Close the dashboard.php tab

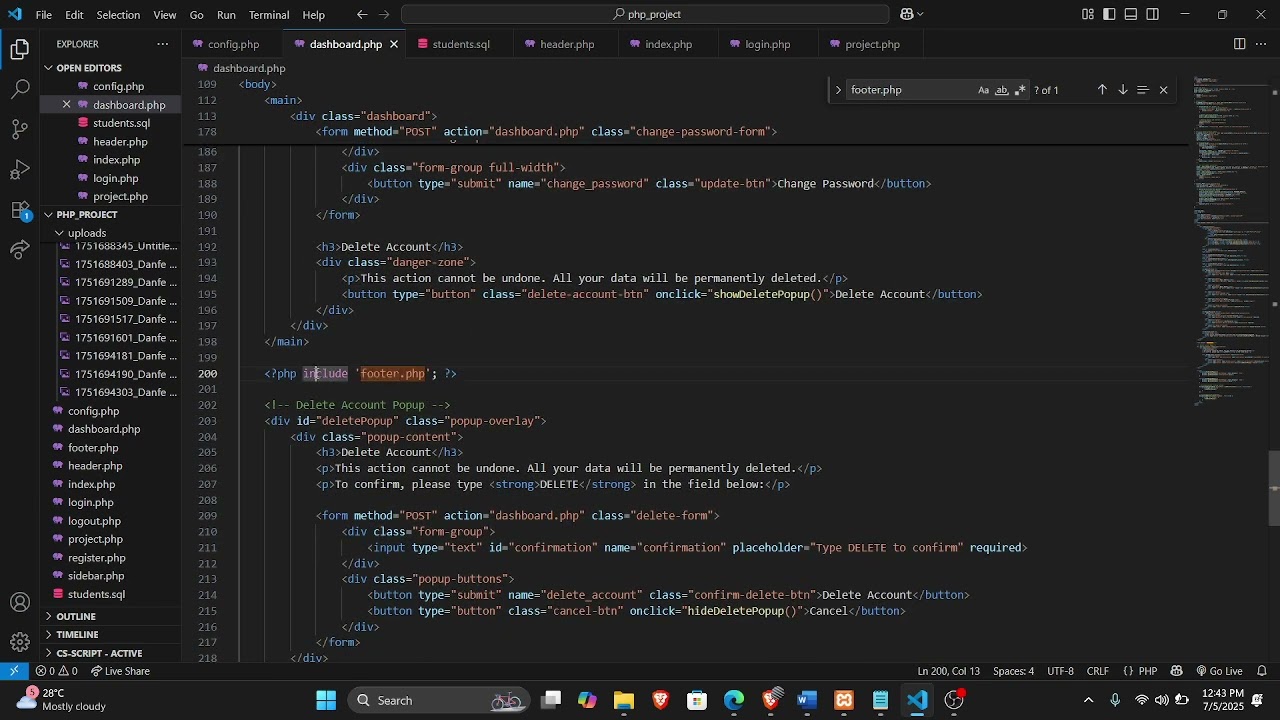click(x=394, y=44)
